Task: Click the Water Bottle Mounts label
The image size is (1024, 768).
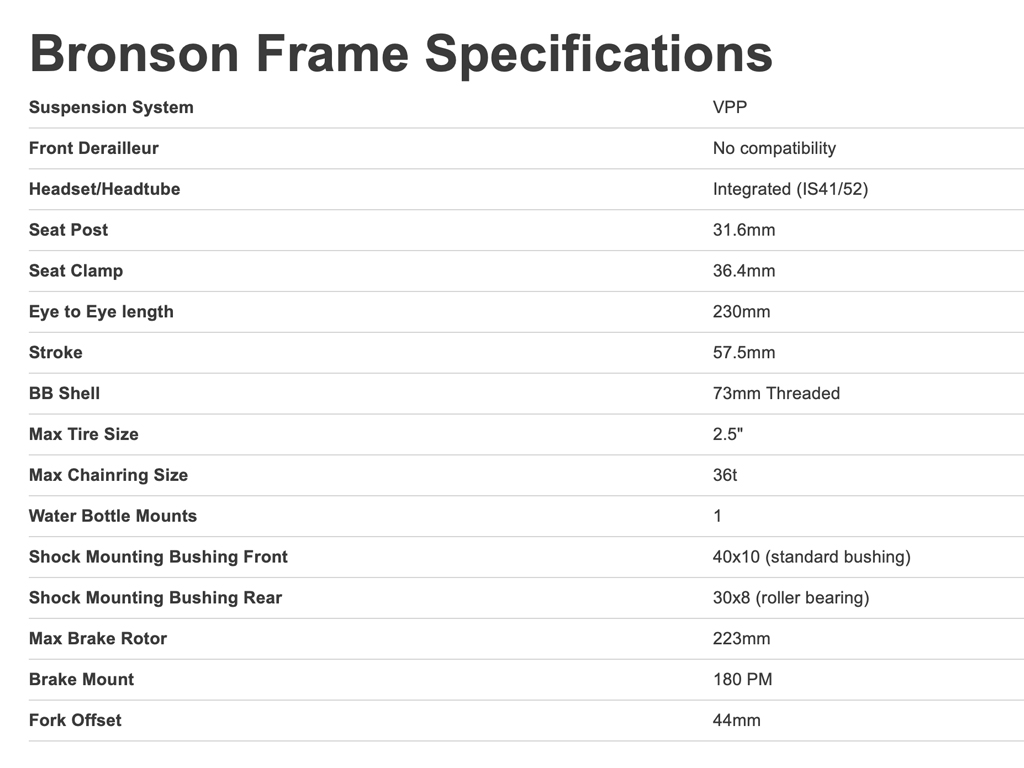Action: click(112, 516)
